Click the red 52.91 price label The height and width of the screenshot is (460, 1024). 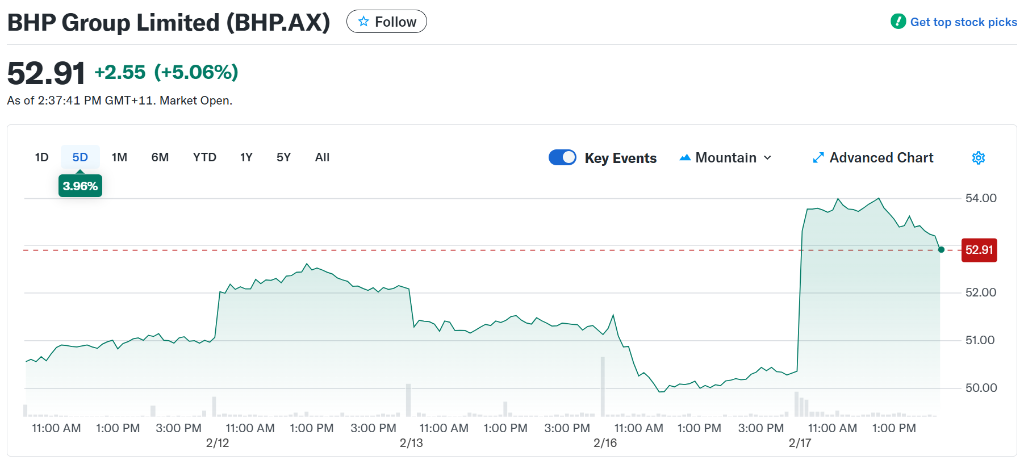pos(979,250)
